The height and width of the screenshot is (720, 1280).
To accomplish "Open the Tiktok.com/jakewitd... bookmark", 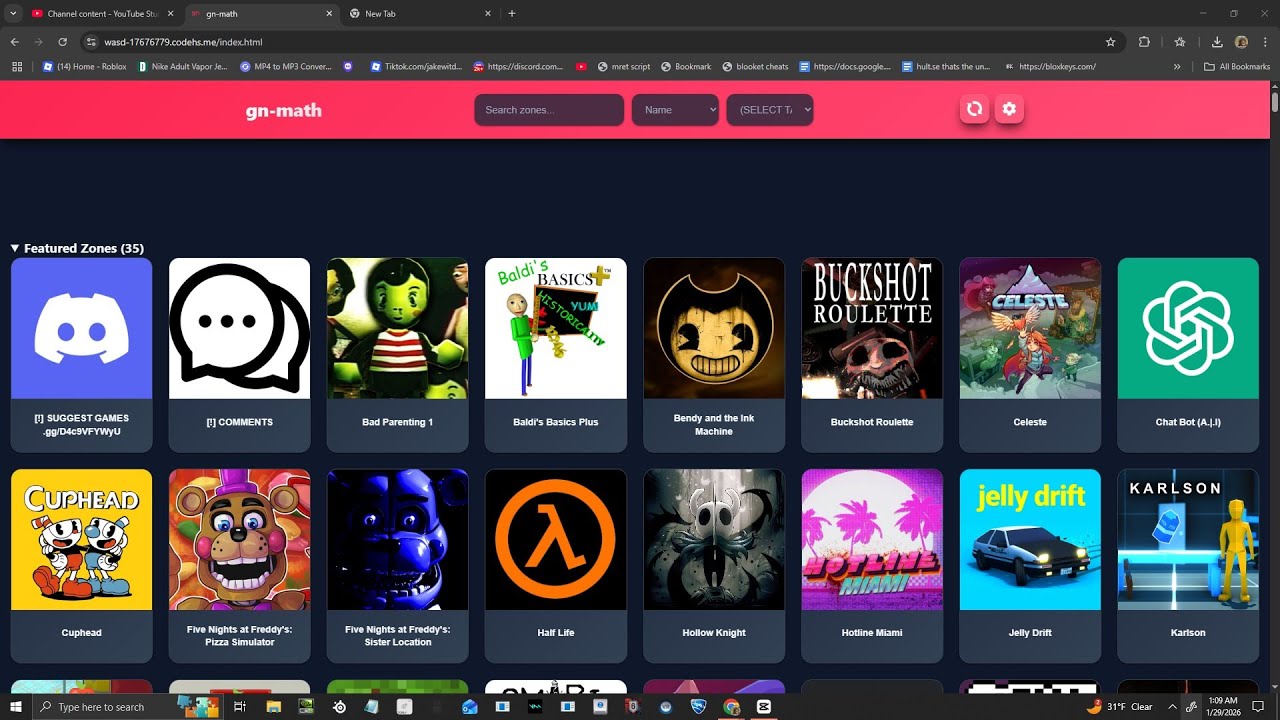I will (x=418, y=67).
